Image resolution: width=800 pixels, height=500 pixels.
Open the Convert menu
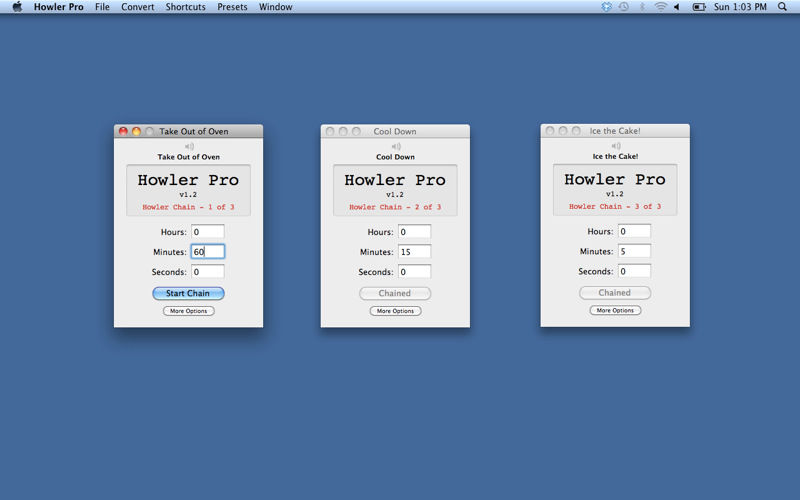click(x=138, y=7)
